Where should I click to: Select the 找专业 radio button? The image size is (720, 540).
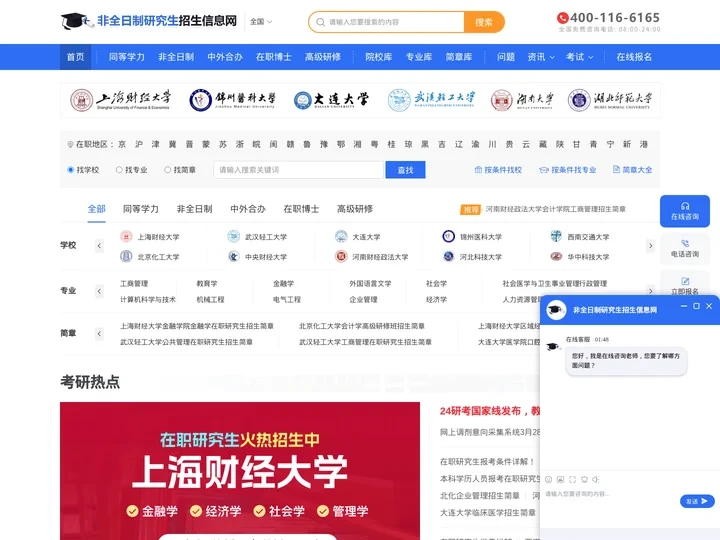point(119,170)
